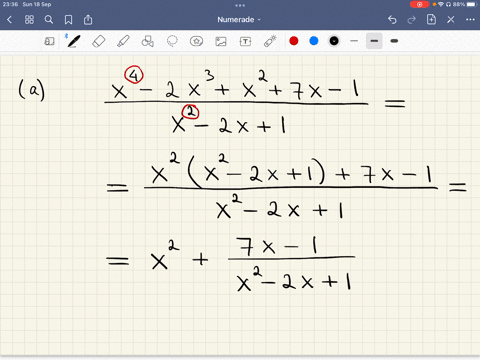Close the editing toolbar with X

[x=451, y=20]
